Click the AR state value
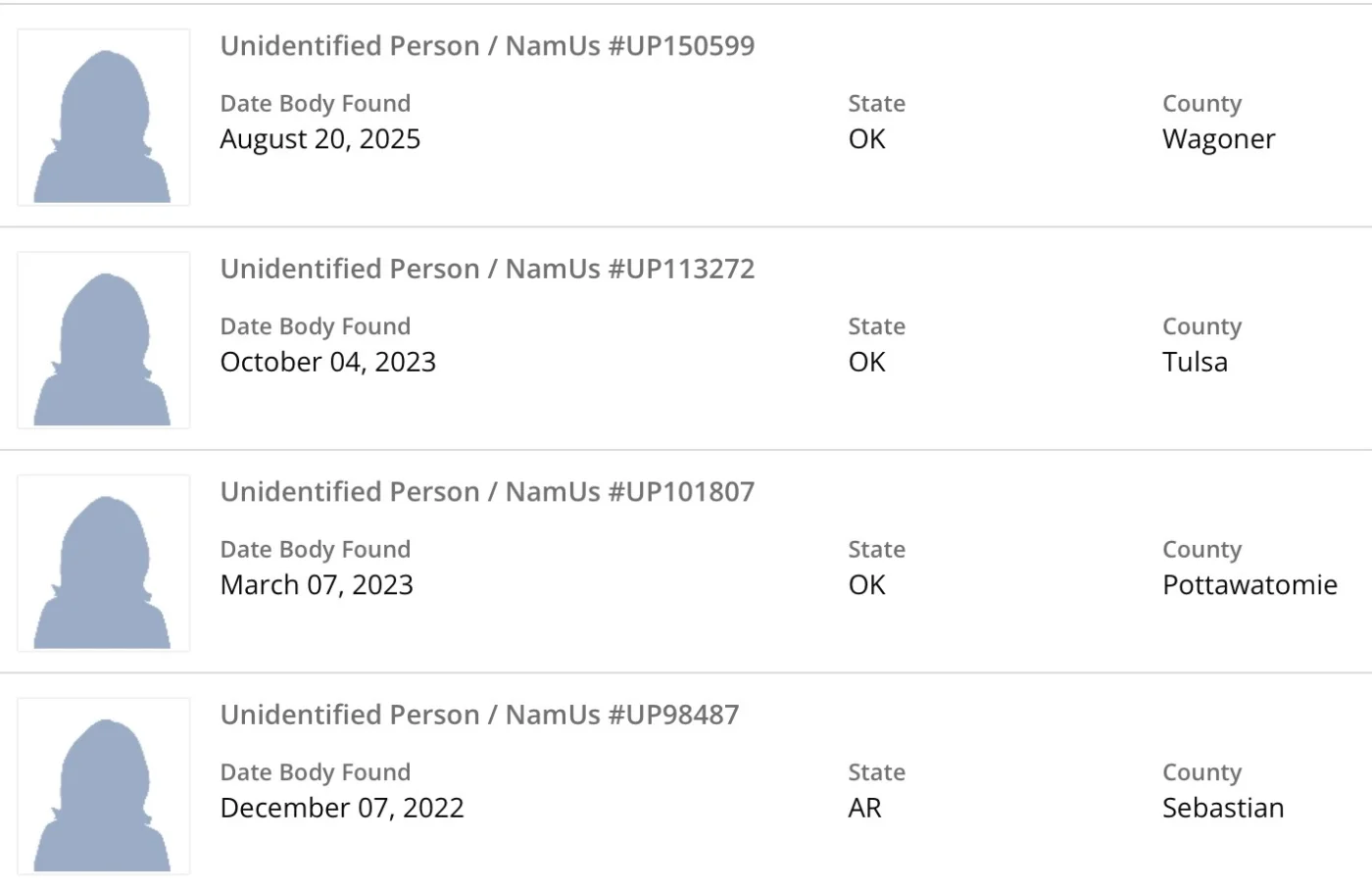The image size is (1372, 888). (864, 808)
